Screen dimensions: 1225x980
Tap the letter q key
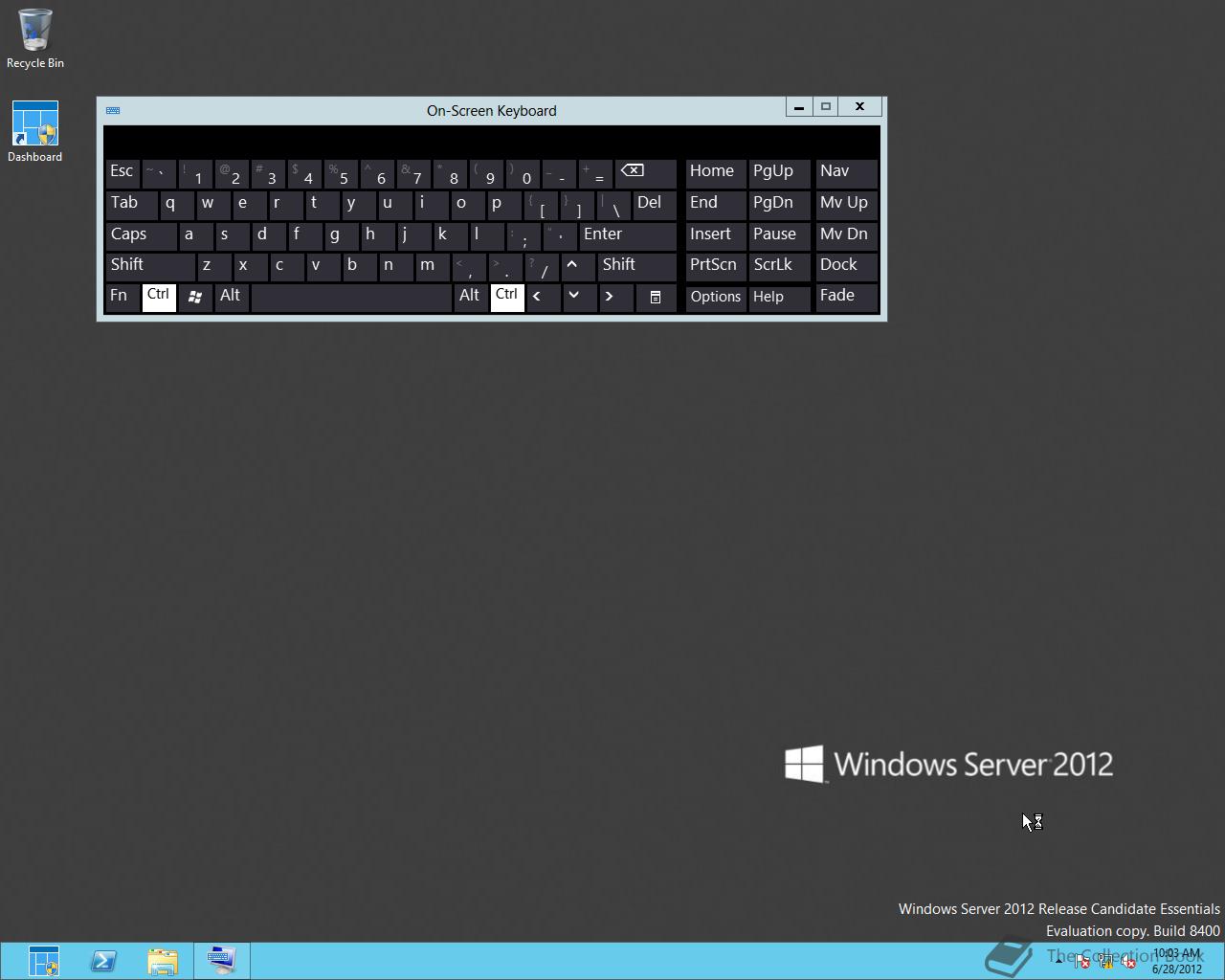point(177,204)
